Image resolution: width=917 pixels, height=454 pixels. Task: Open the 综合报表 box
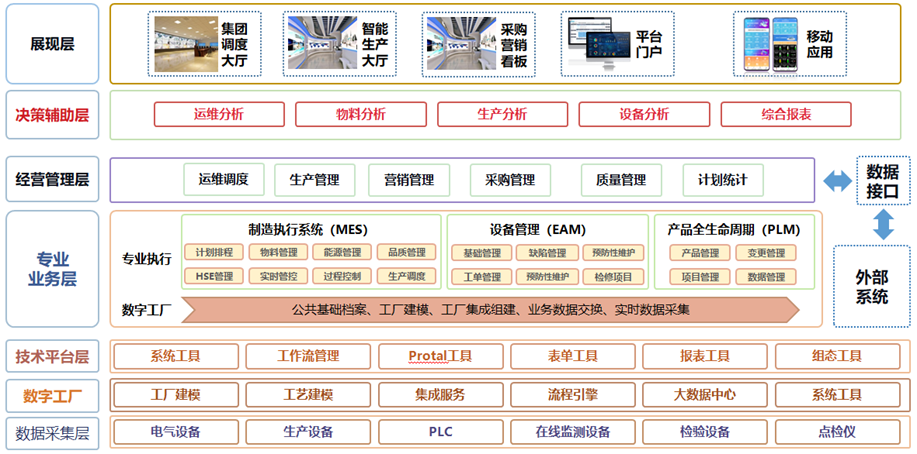pos(786,114)
